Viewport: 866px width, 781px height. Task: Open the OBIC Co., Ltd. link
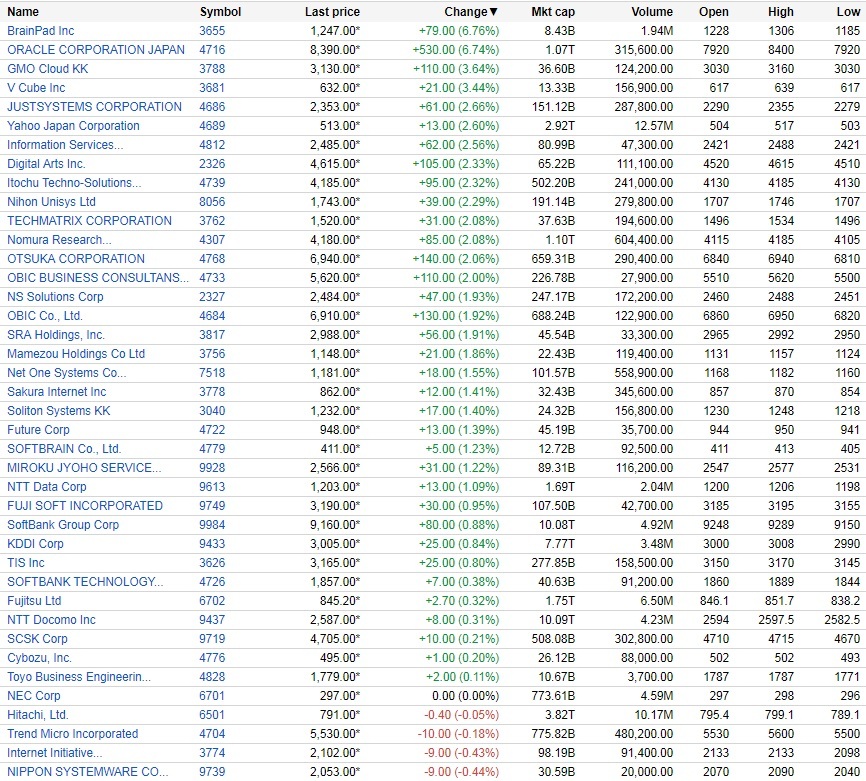pos(45,316)
